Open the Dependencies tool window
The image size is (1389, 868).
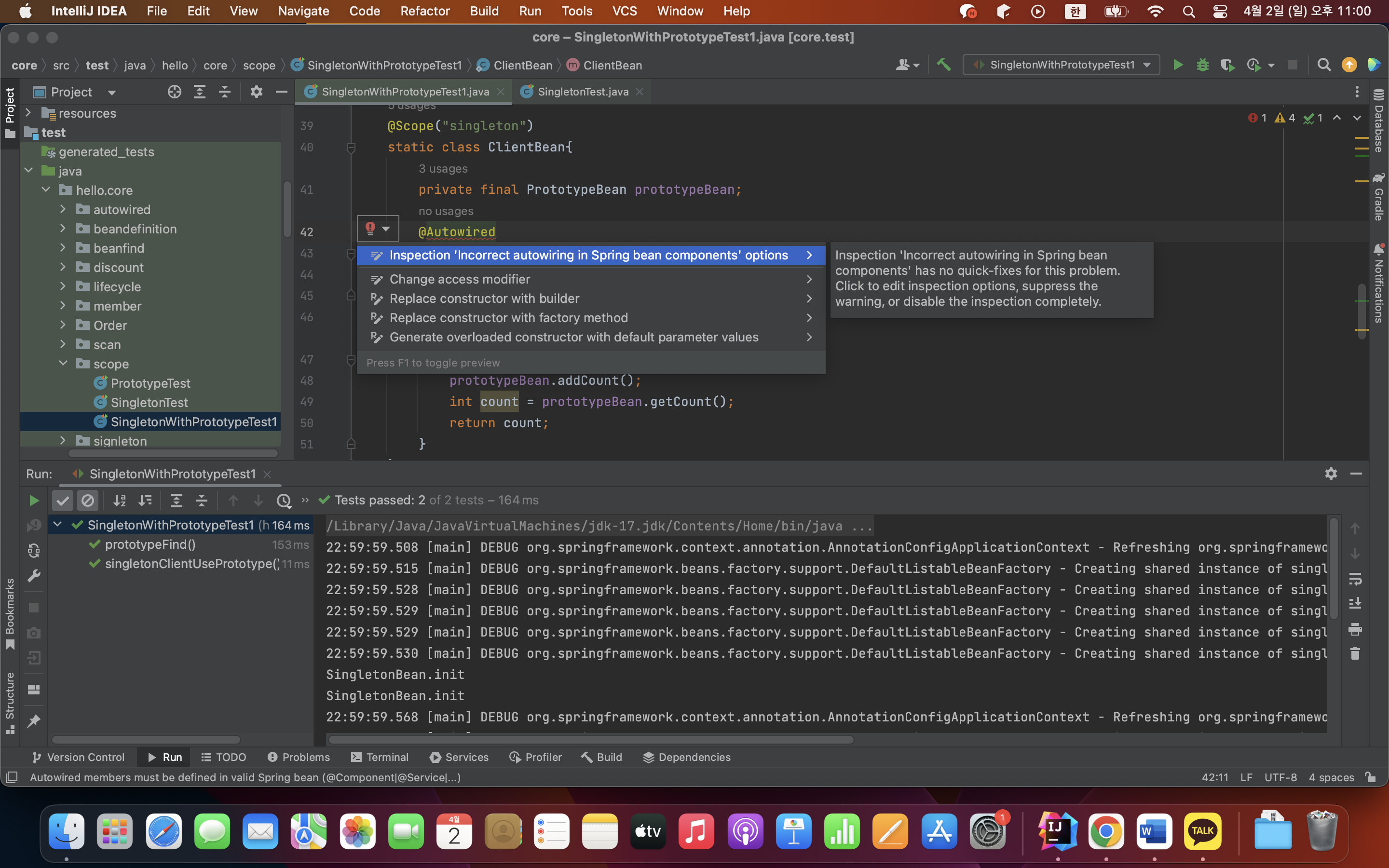tap(686, 757)
